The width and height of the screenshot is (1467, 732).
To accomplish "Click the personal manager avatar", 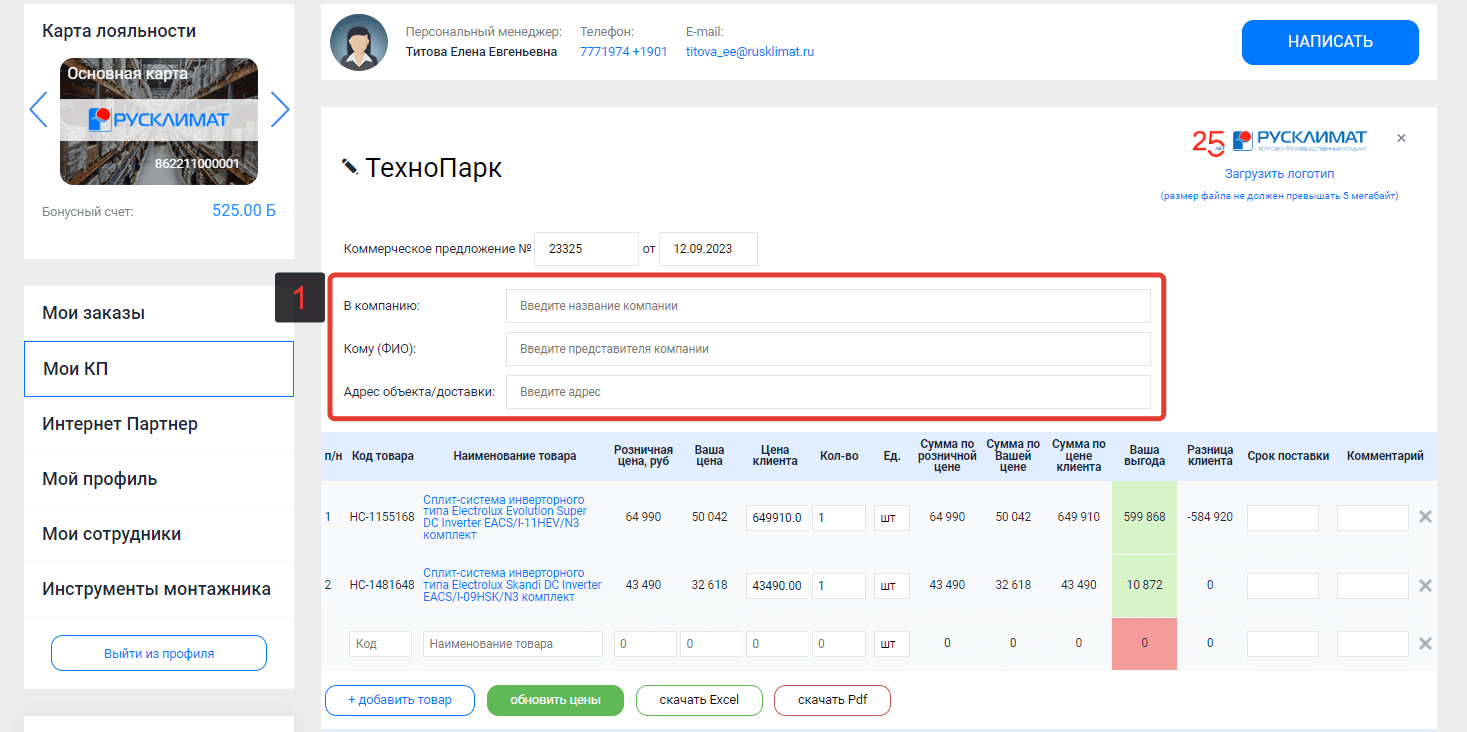I will (359, 42).
